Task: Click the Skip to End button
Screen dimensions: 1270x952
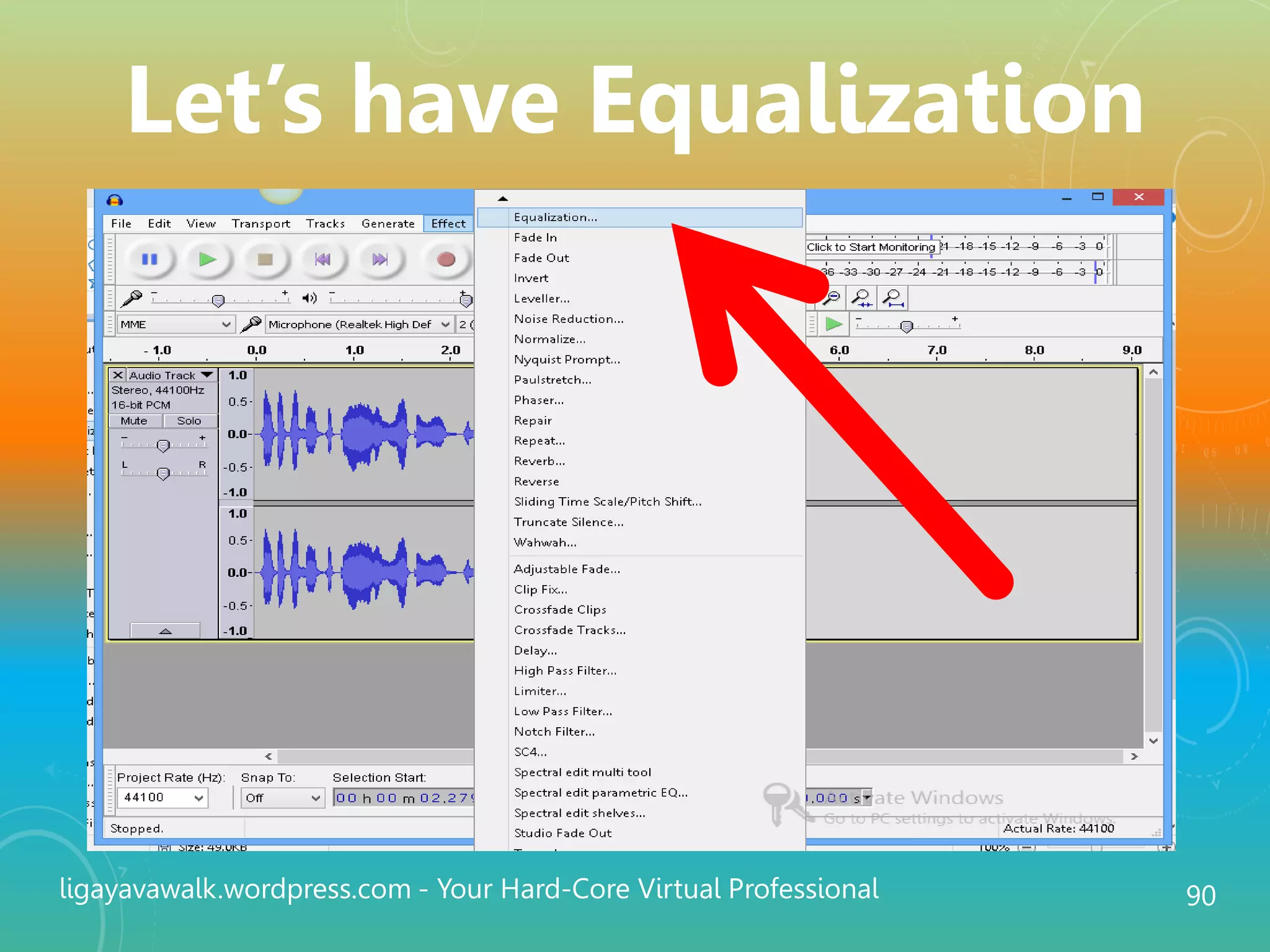Action: click(x=380, y=259)
